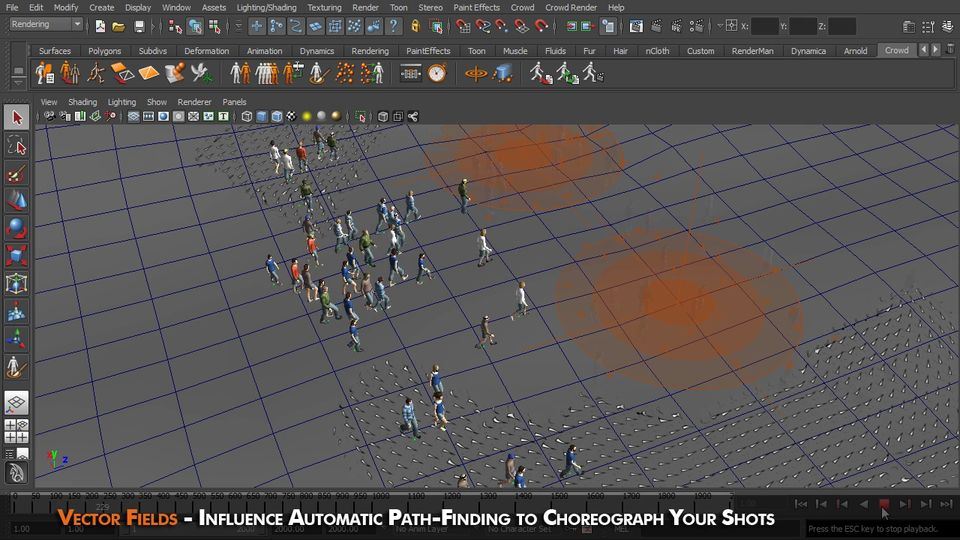Click the blue box emitter Crowd icon

503,73
